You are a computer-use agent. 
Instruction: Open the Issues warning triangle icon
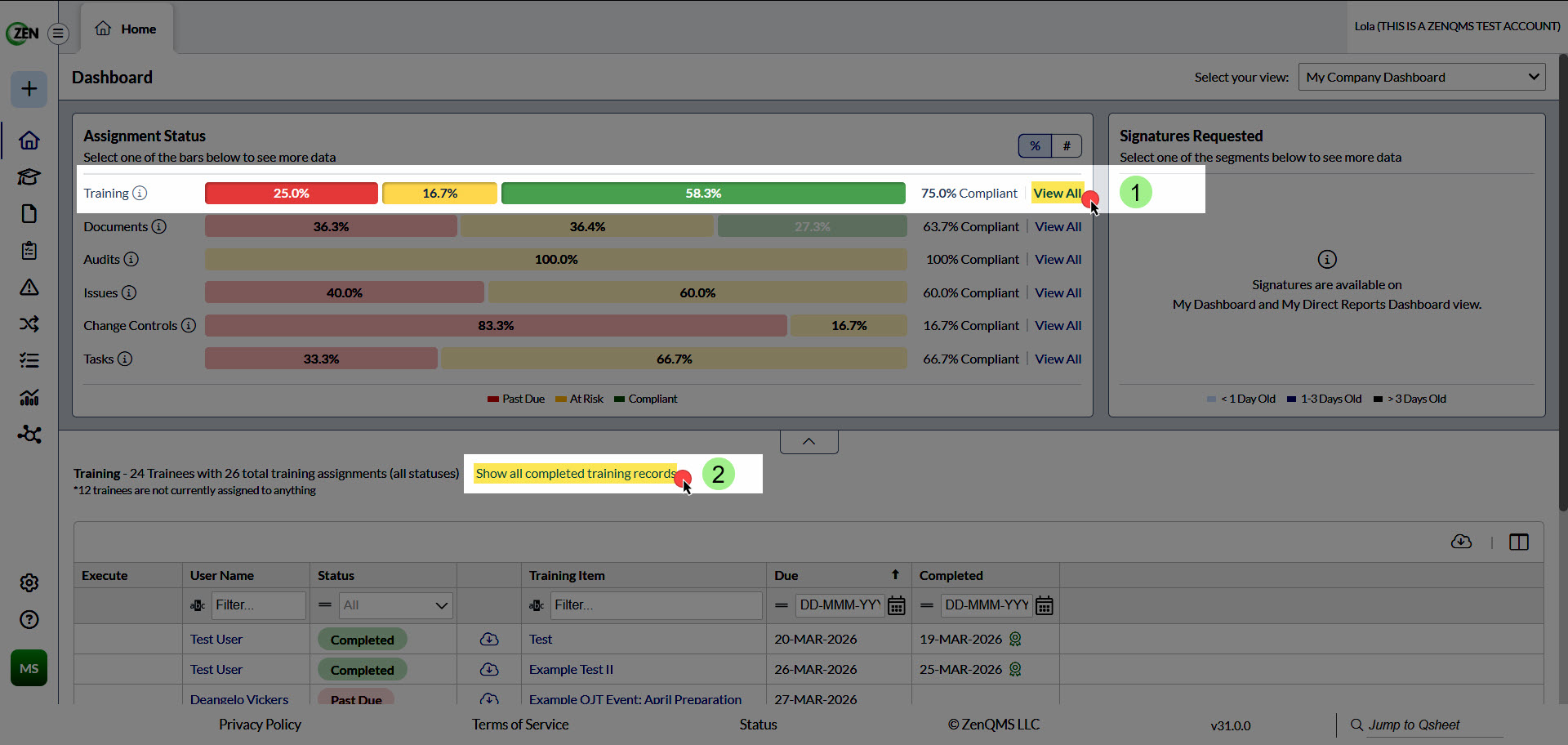[29, 288]
